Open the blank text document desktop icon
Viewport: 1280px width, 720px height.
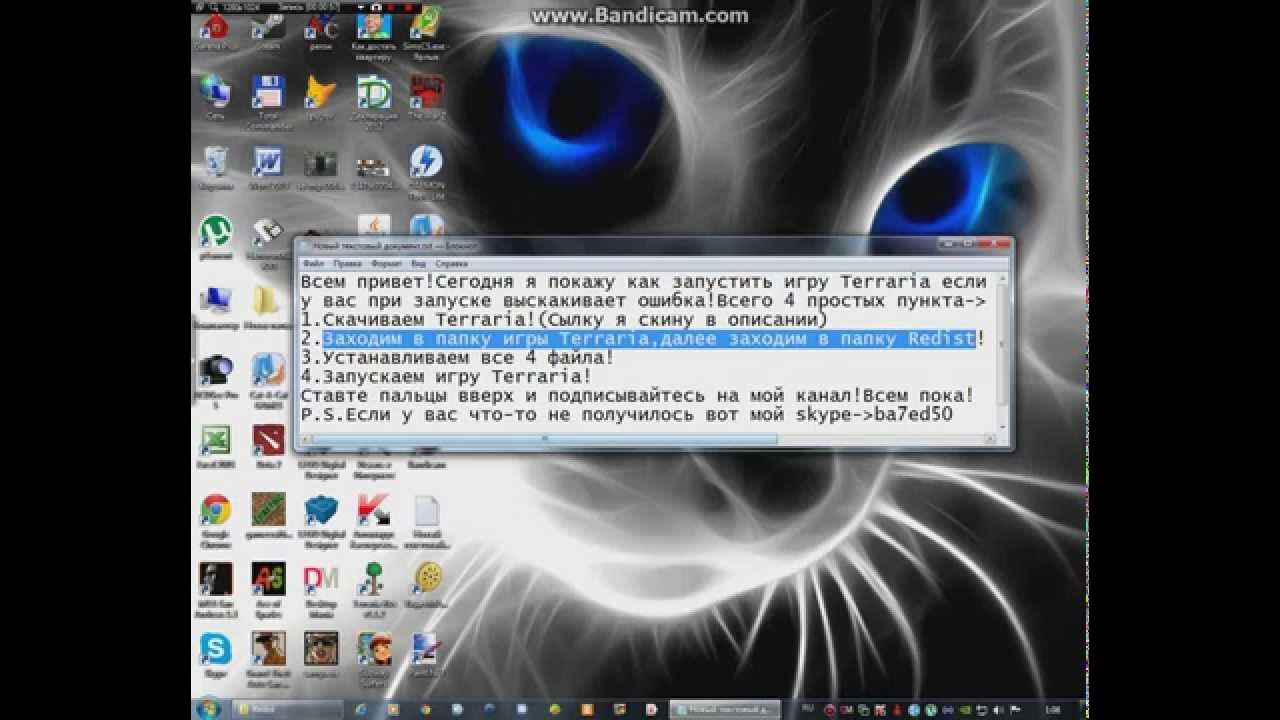click(x=427, y=510)
